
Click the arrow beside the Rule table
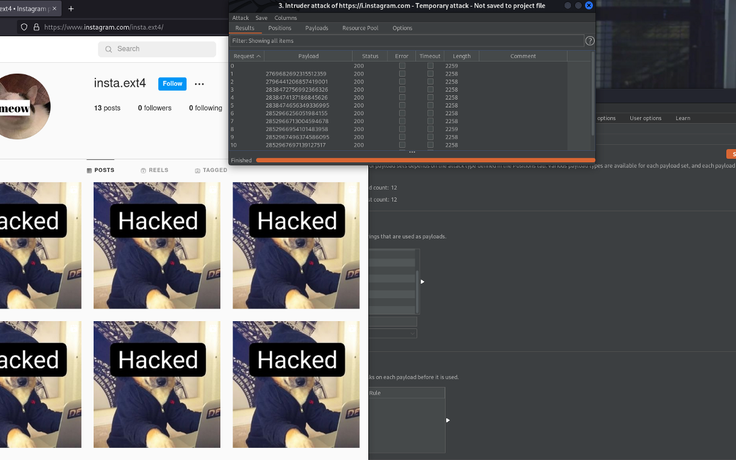(x=448, y=420)
